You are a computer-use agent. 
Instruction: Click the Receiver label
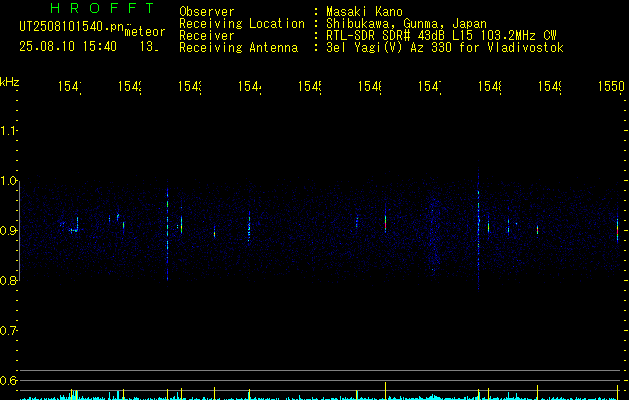point(207,36)
